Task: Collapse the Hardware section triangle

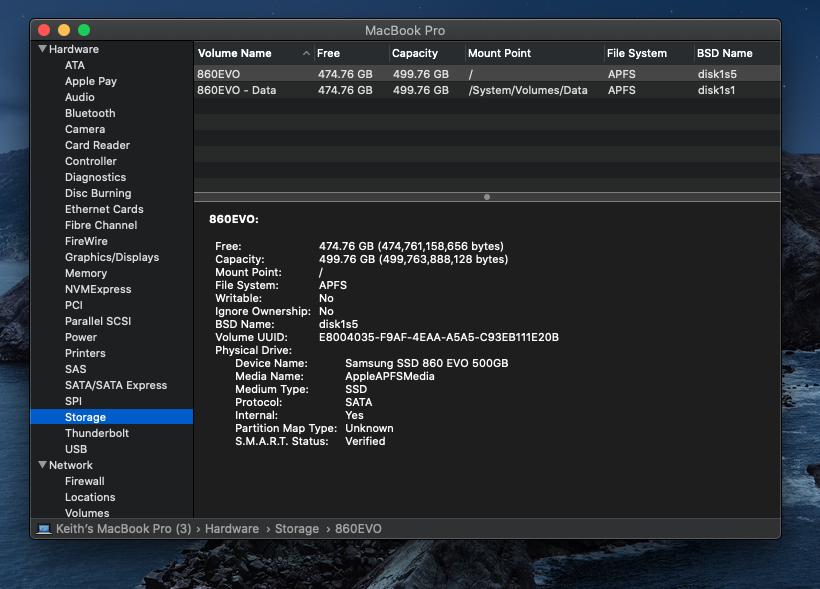Action: (x=42, y=49)
